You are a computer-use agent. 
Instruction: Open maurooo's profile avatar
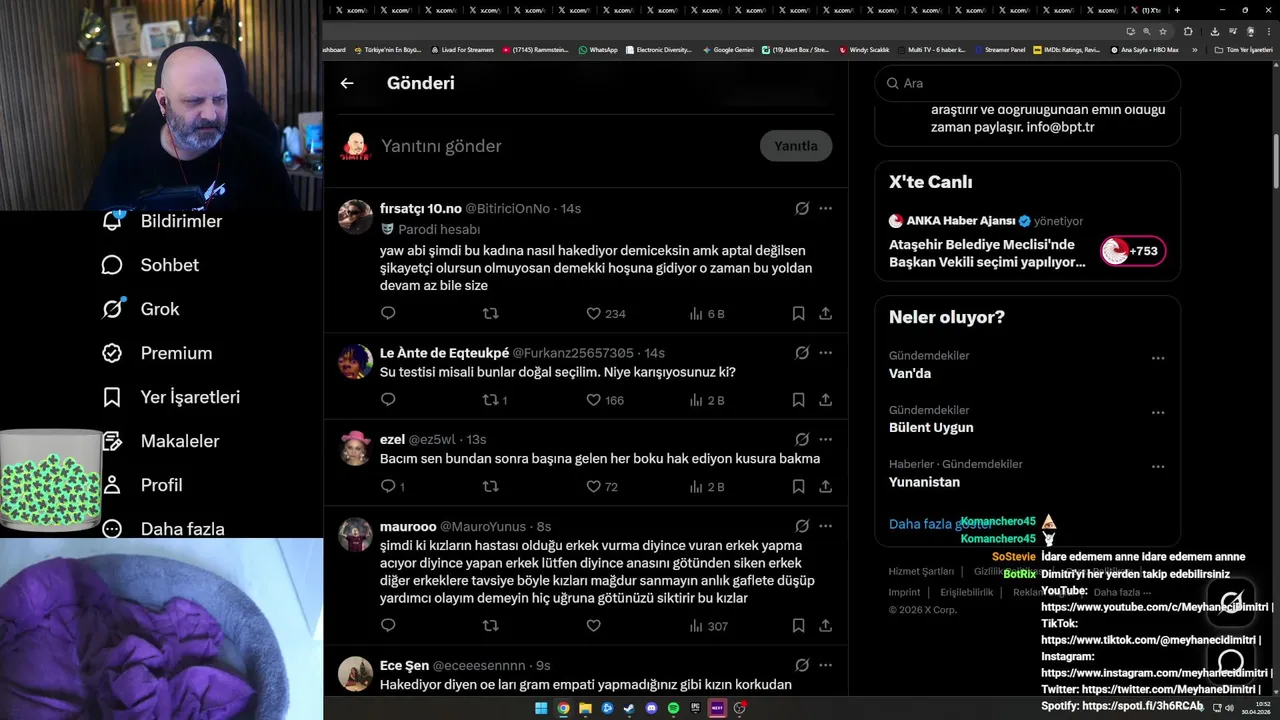(355, 534)
